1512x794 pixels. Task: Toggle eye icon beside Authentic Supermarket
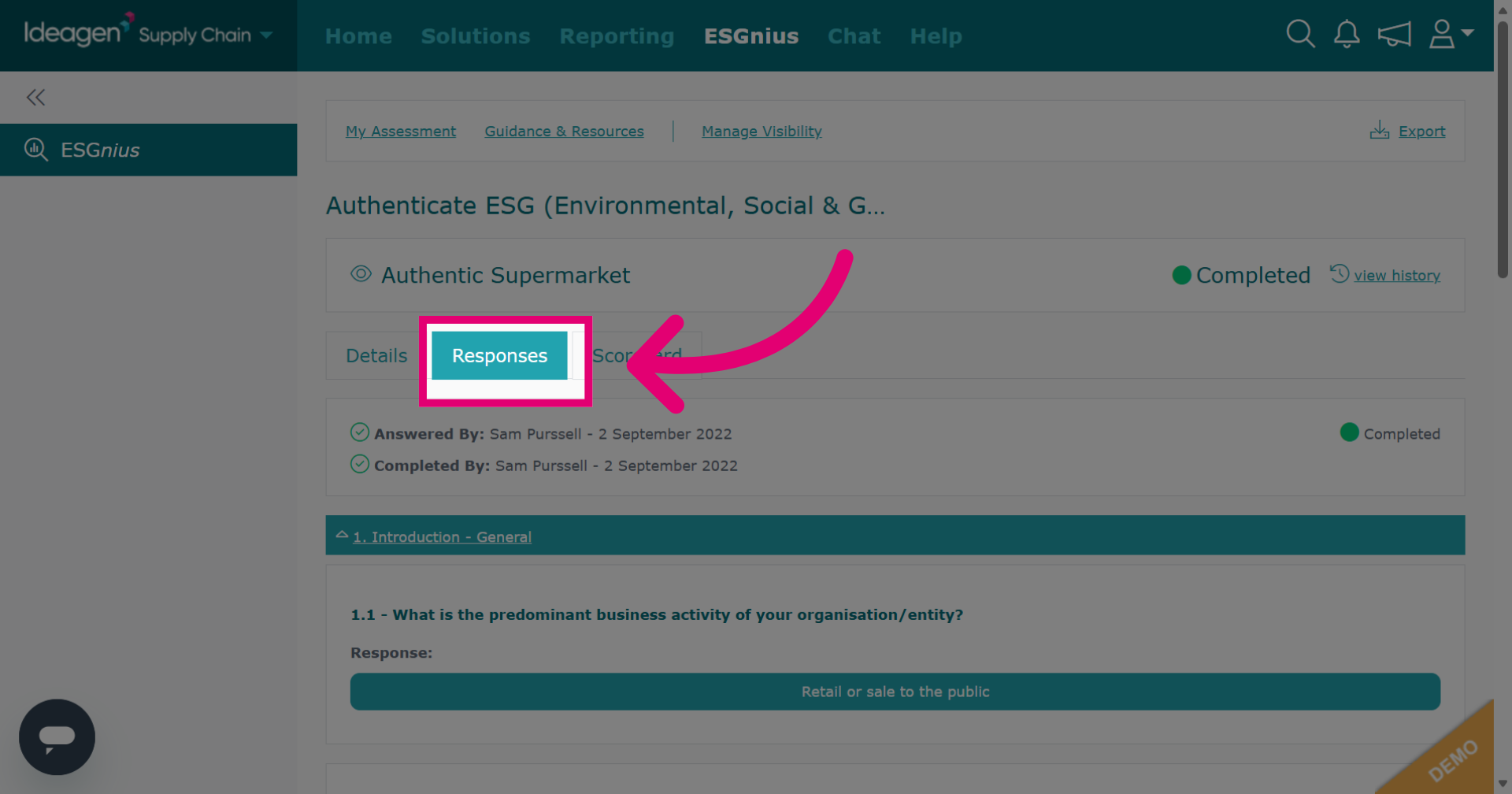pos(361,274)
